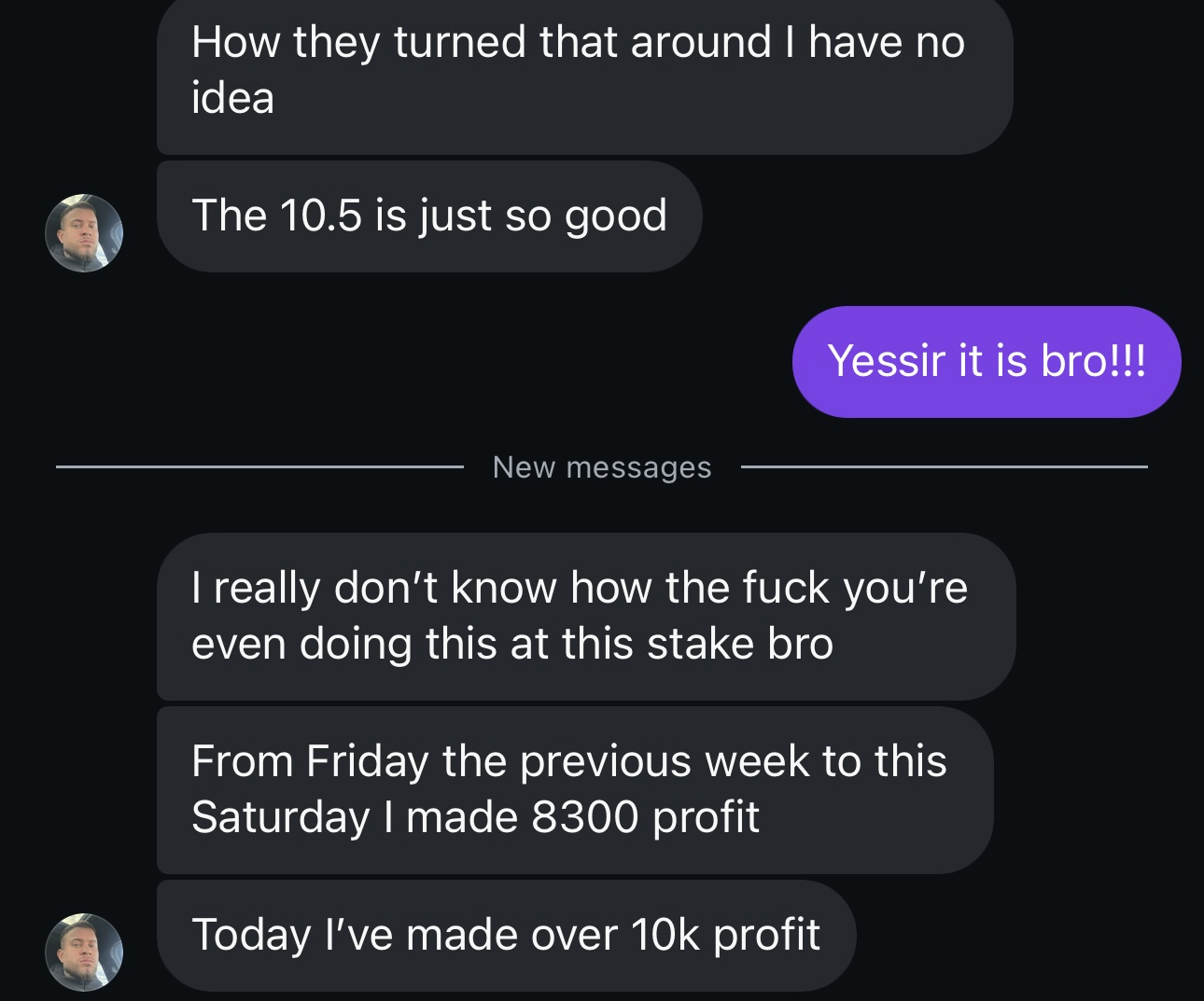Tap the purple "Yessir it is bro!!!" bubble
This screenshot has width=1204, height=1001.
(x=986, y=362)
